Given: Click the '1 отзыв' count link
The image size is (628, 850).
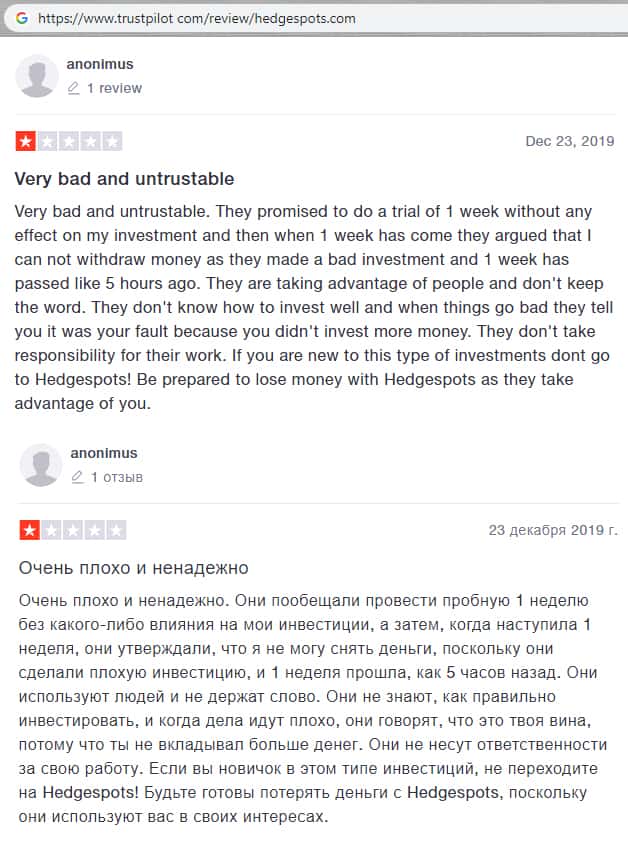Looking at the screenshot, I should 117,477.
